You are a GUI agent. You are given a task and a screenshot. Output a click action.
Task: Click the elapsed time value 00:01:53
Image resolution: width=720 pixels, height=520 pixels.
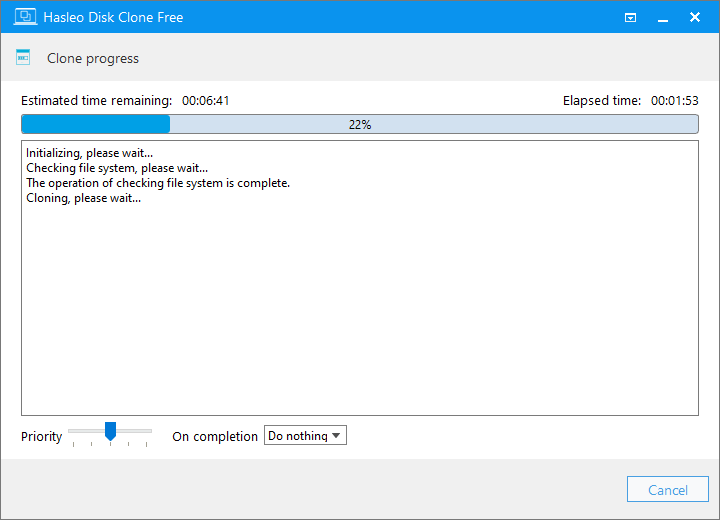pos(675,101)
